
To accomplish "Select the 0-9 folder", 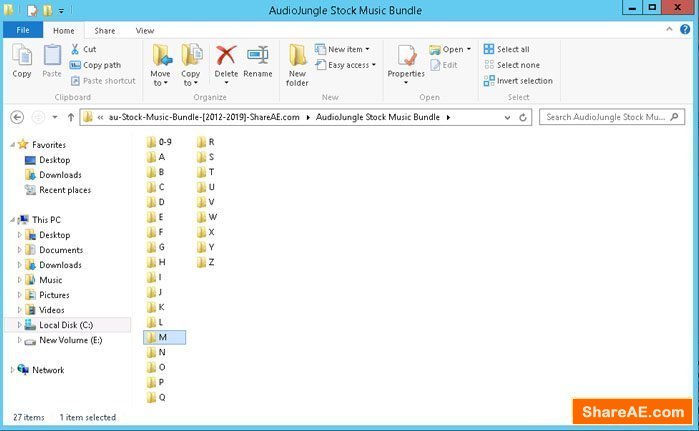I will coord(160,142).
